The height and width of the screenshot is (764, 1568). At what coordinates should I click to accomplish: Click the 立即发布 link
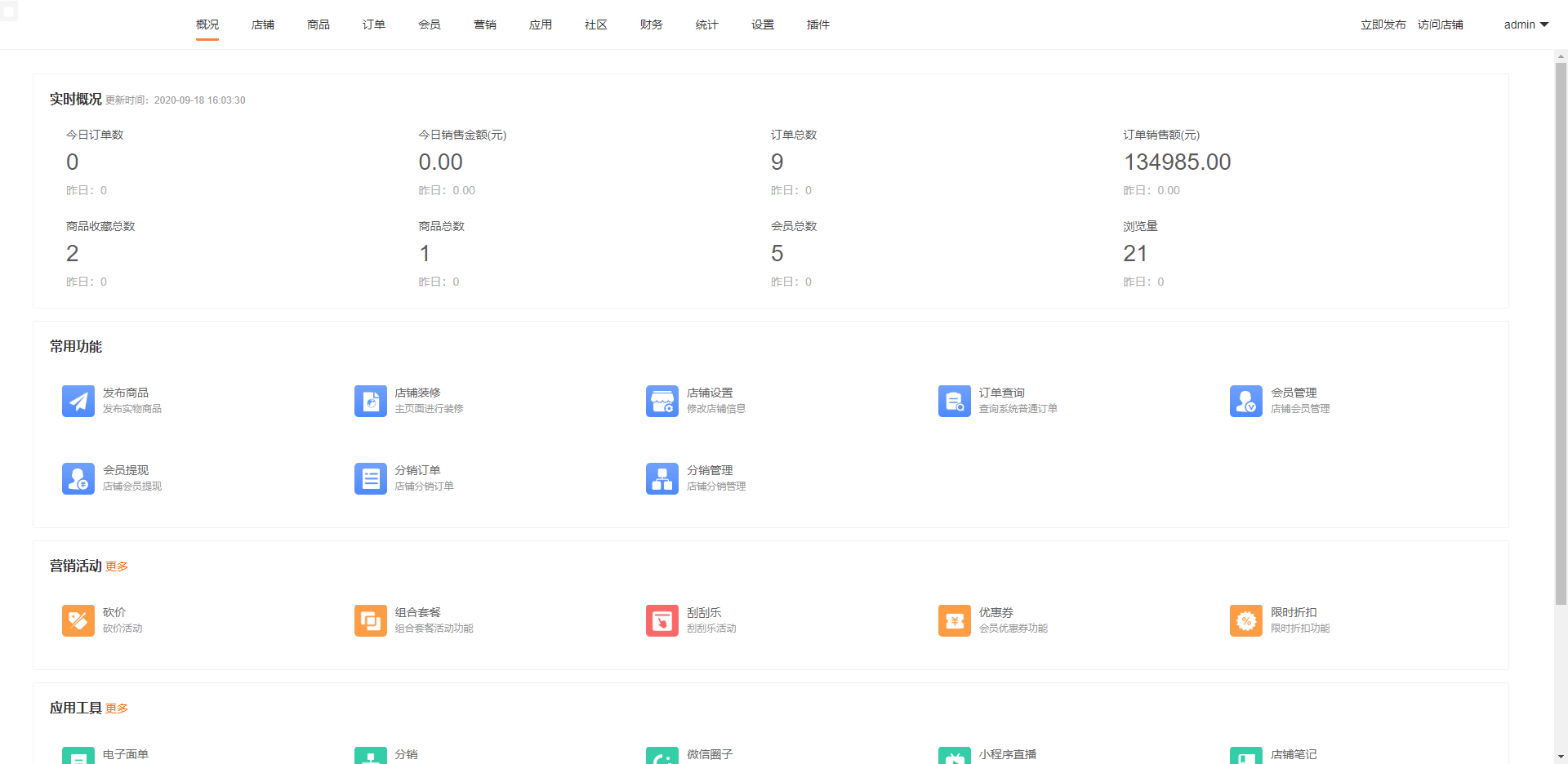[1383, 24]
